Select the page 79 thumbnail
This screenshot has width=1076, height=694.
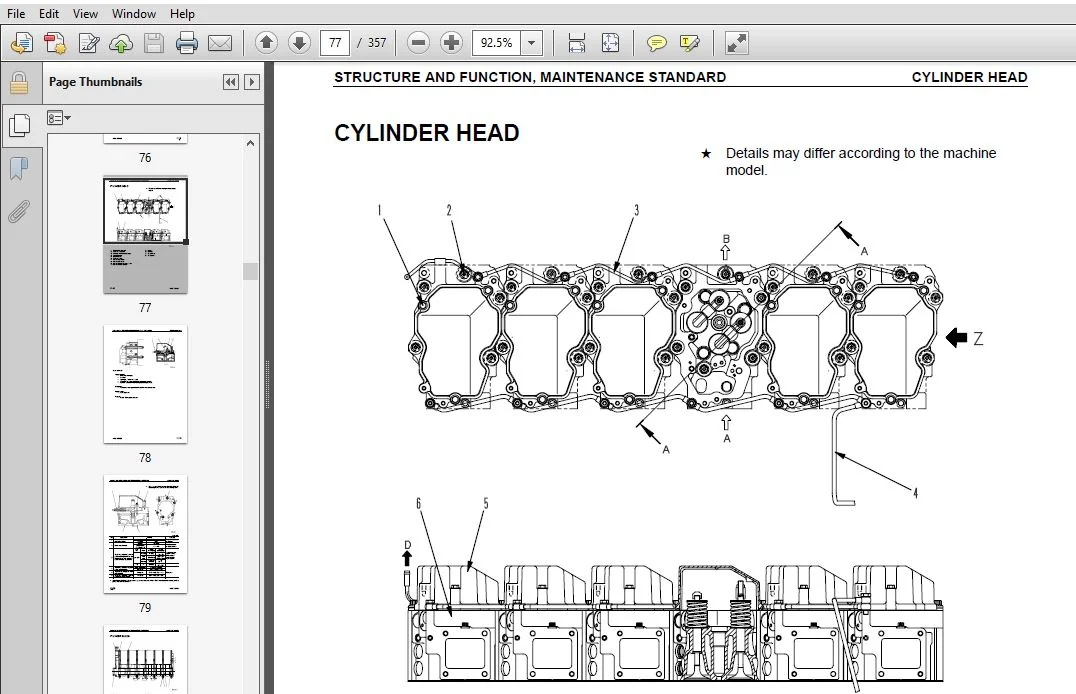[145, 535]
